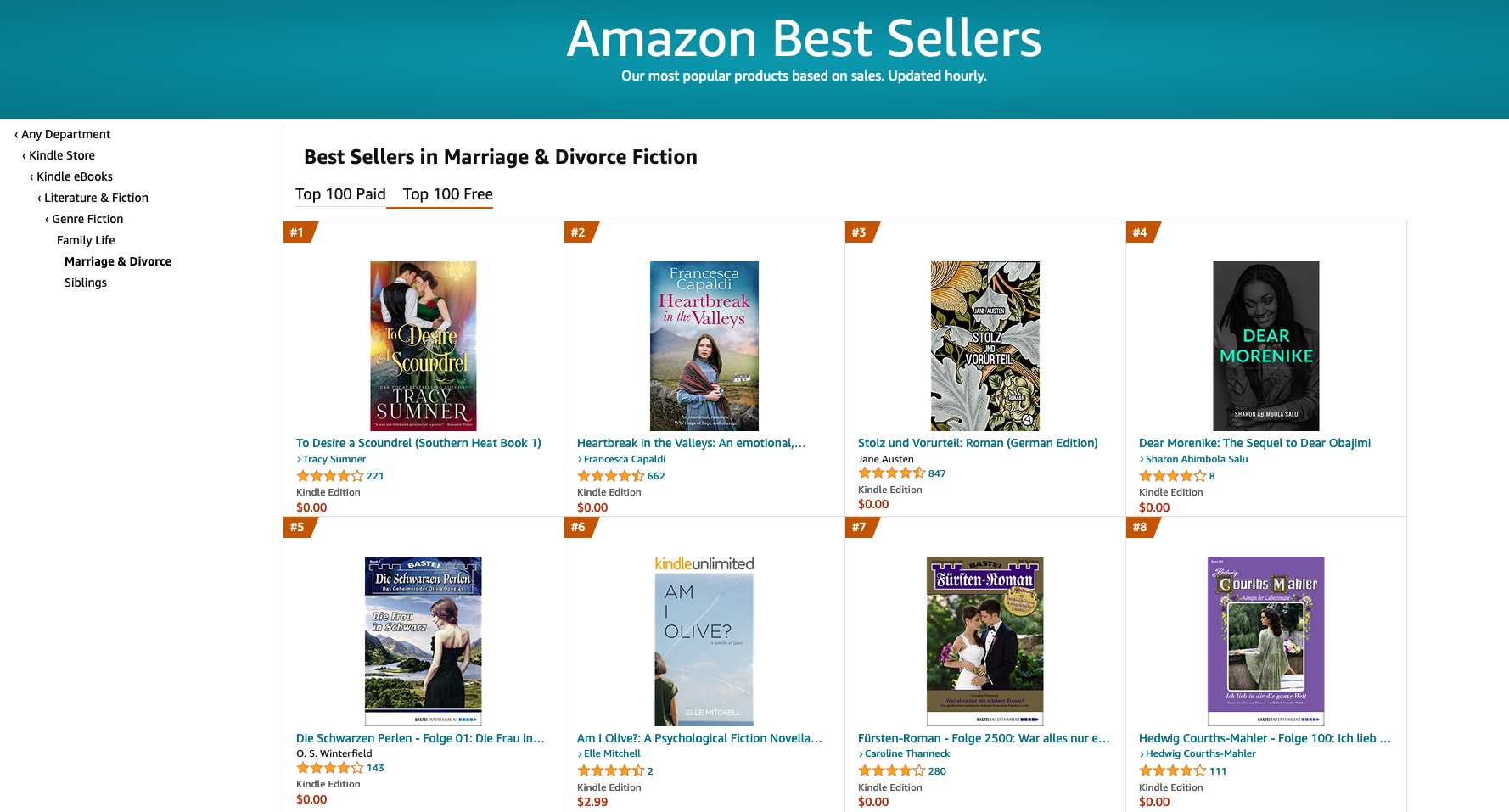Image resolution: width=1509 pixels, height=812 pixels.
Task: Open Hedwig Courths-Mahler book cover
Action: tap(1265, 641)
